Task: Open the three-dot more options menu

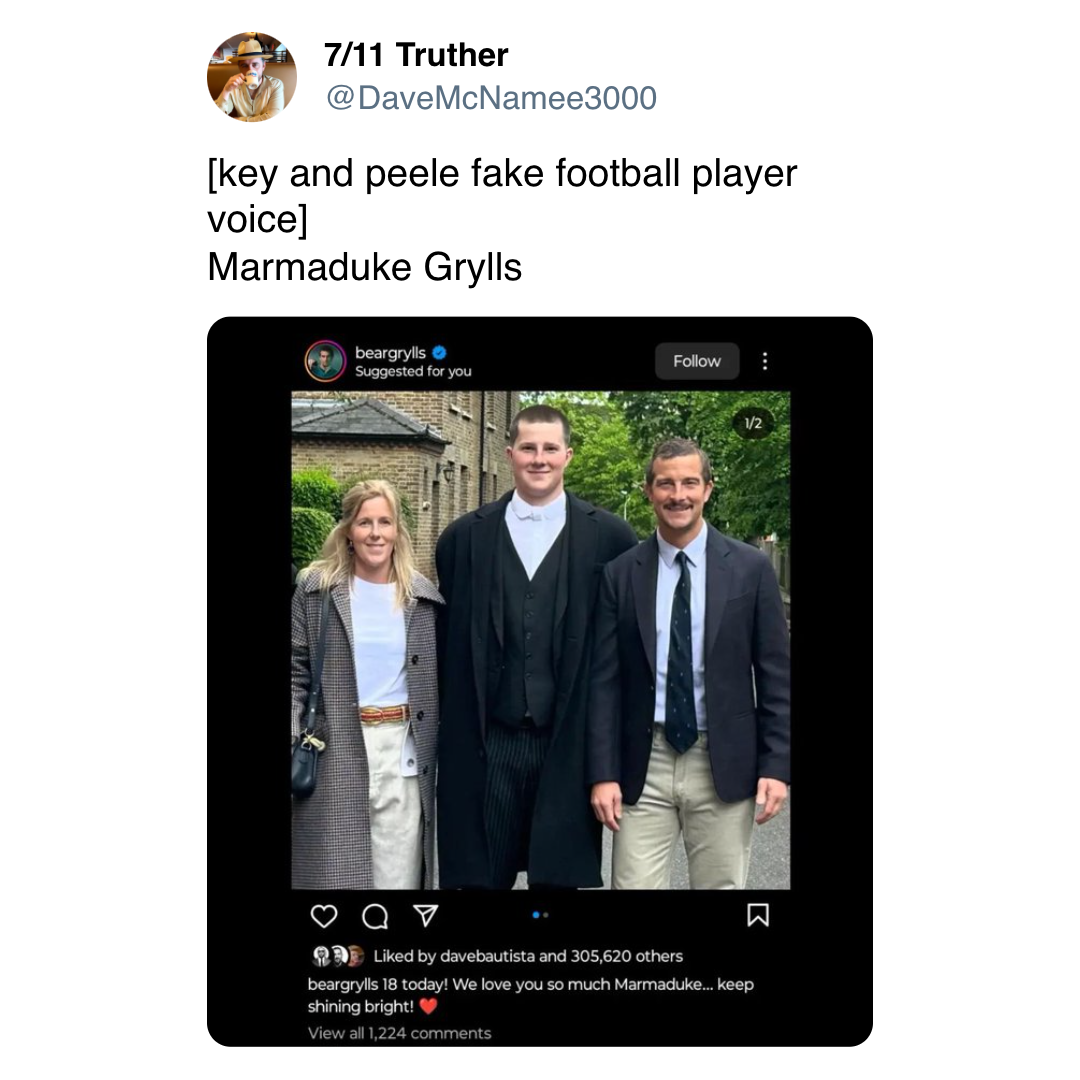Action: 765,361
